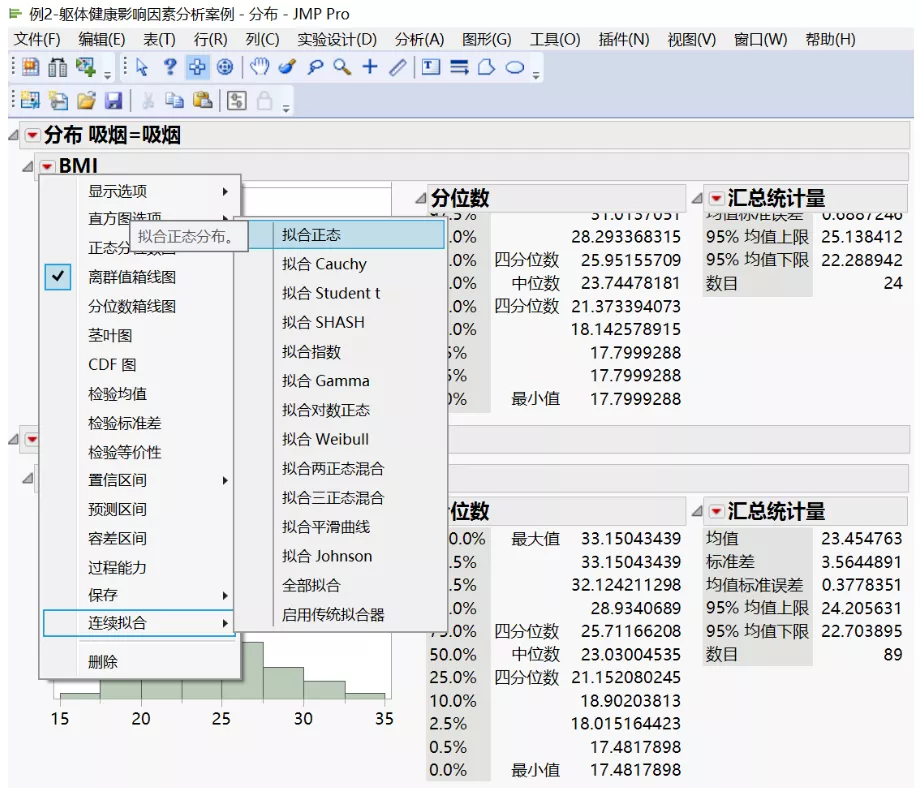Open the 图形(G) menu
The image size is (920, 788).
pyautogui.click(x=486, y=39)
